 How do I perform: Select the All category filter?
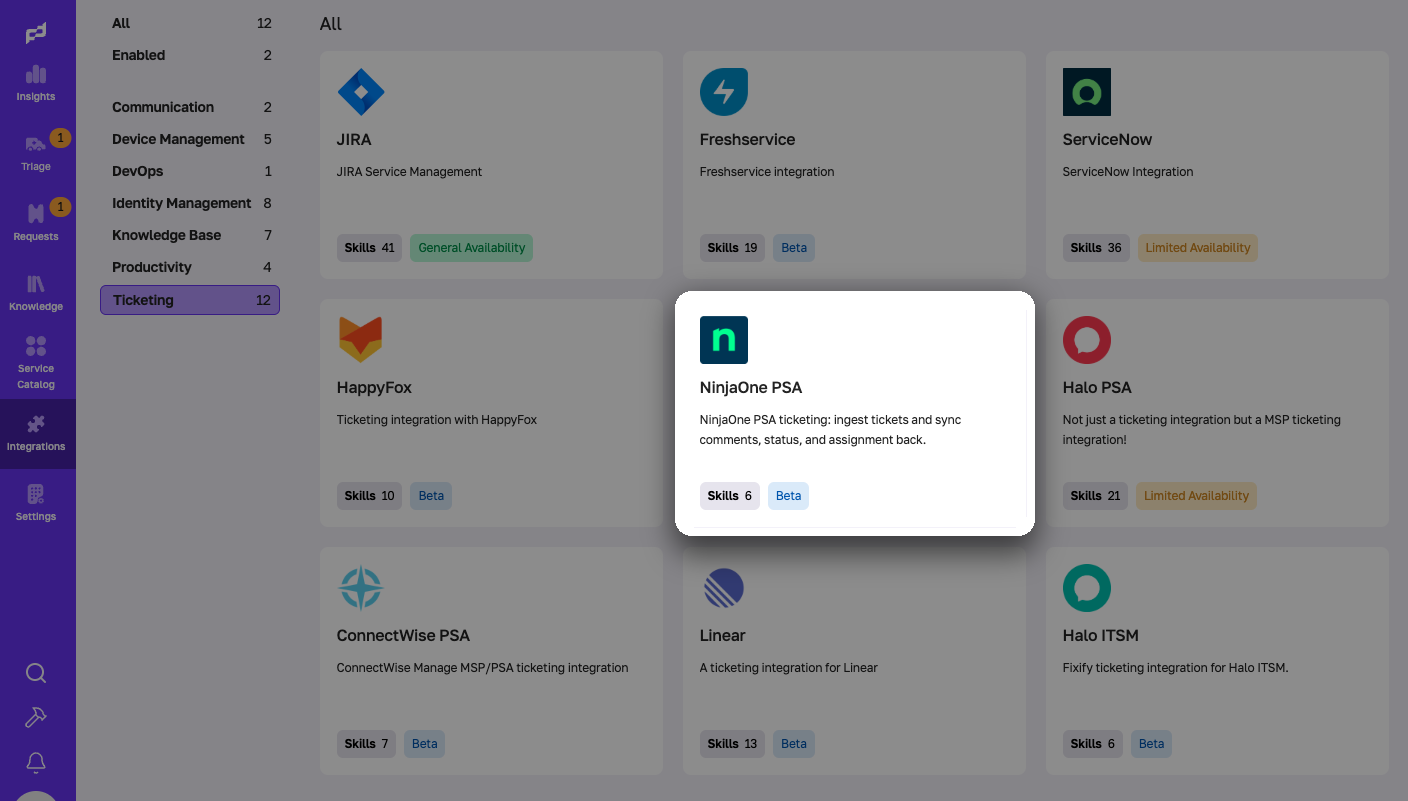(x=190, y=23)
